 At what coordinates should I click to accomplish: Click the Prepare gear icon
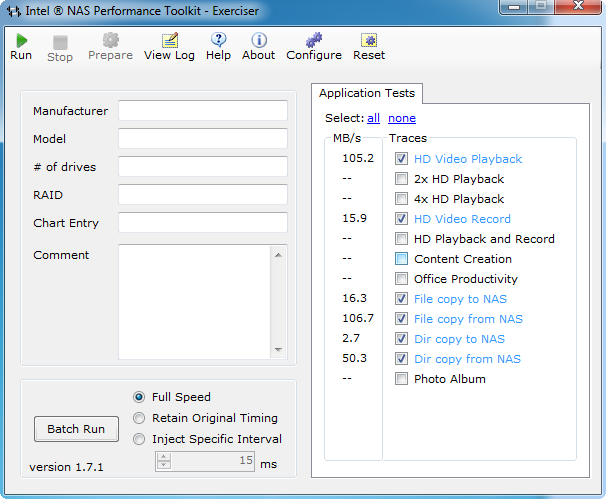(110, 40)
